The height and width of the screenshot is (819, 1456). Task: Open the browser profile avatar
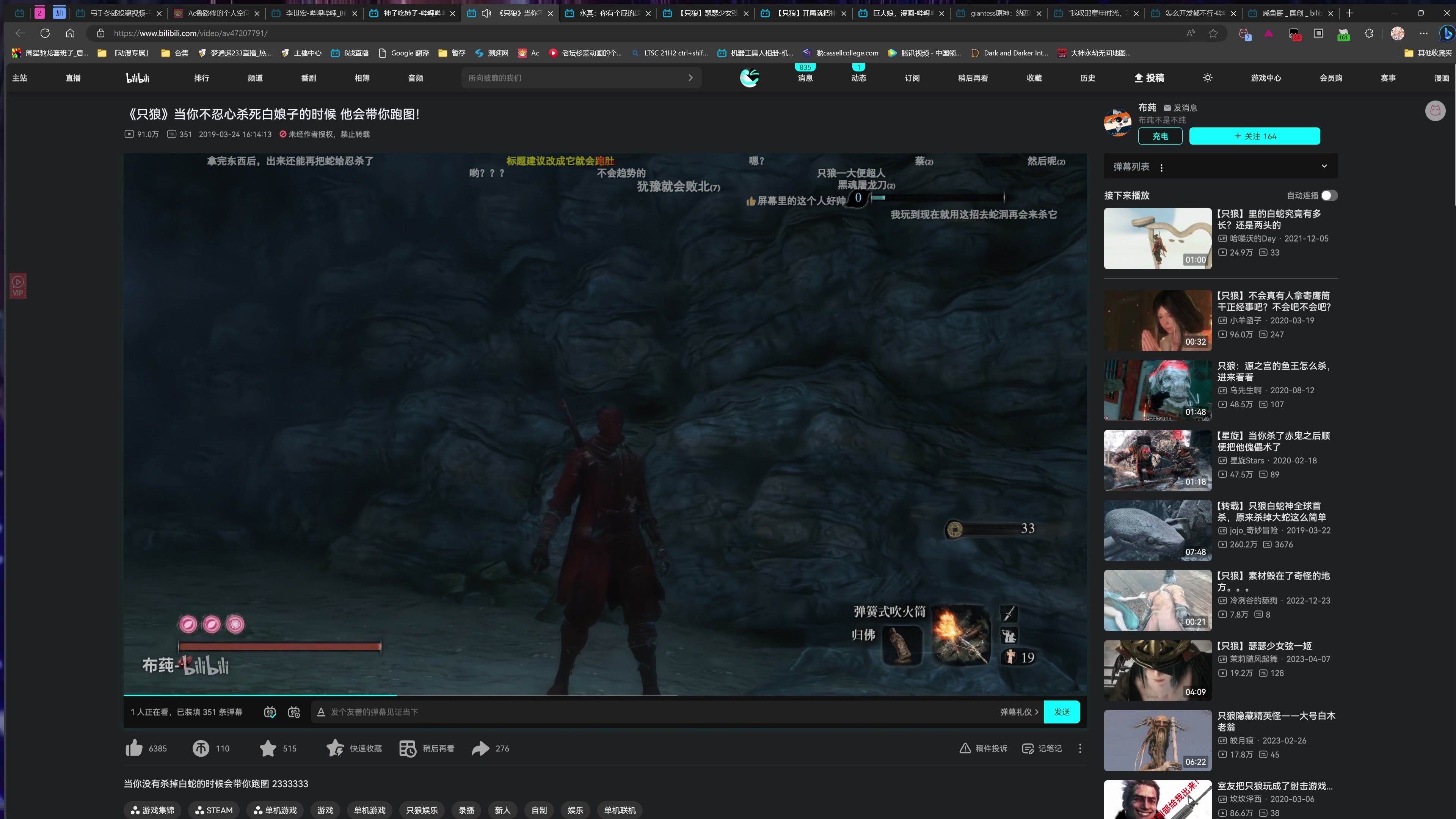tap(1397, 33)
